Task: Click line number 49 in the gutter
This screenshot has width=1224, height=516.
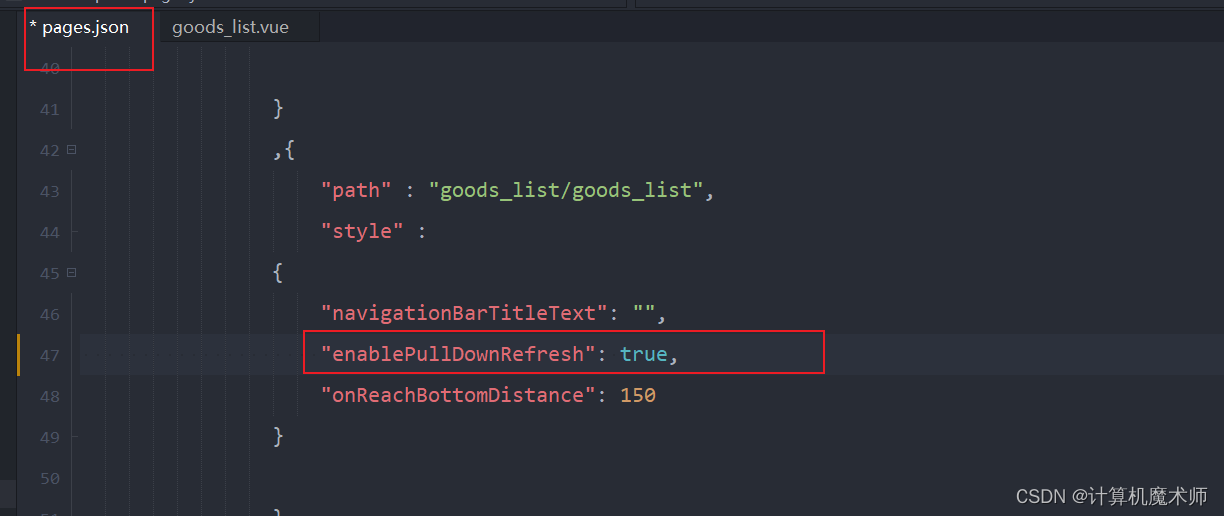Action: pyautogui.click(x=50, y=437)
